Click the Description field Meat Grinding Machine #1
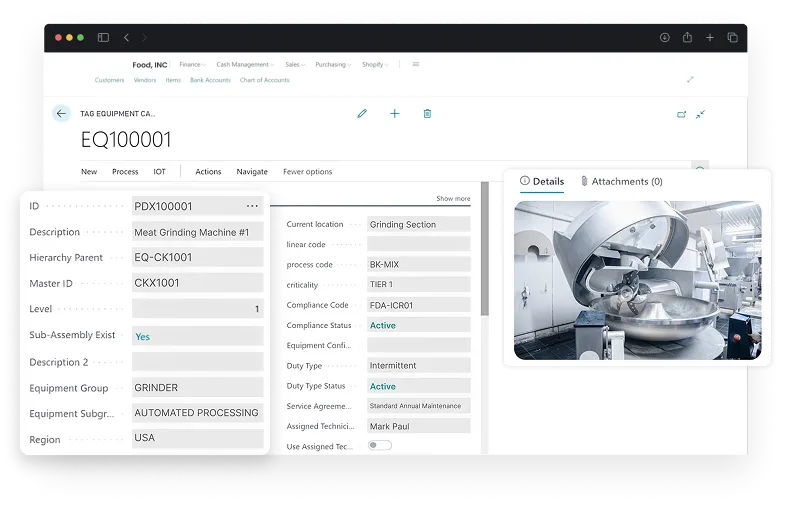Screen dimensions: 792x508 (x=197, y=232)
